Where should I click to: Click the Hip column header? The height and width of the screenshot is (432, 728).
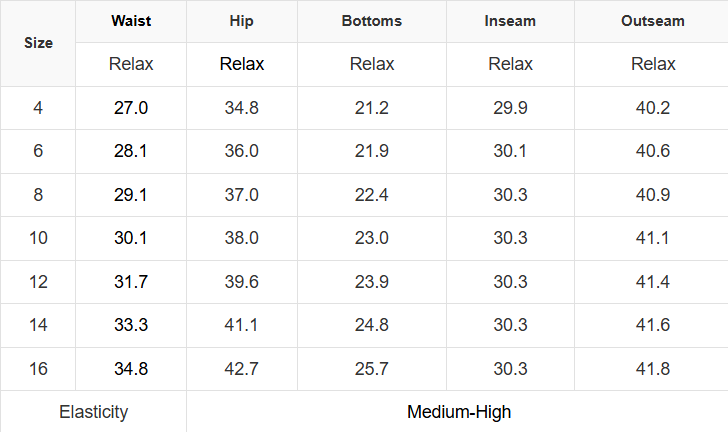tap(242, 21)
